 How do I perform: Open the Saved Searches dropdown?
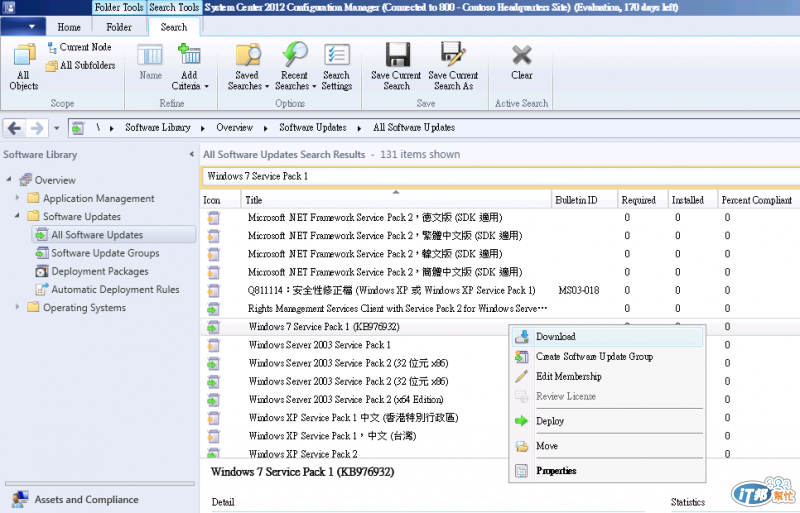point(248,67)
